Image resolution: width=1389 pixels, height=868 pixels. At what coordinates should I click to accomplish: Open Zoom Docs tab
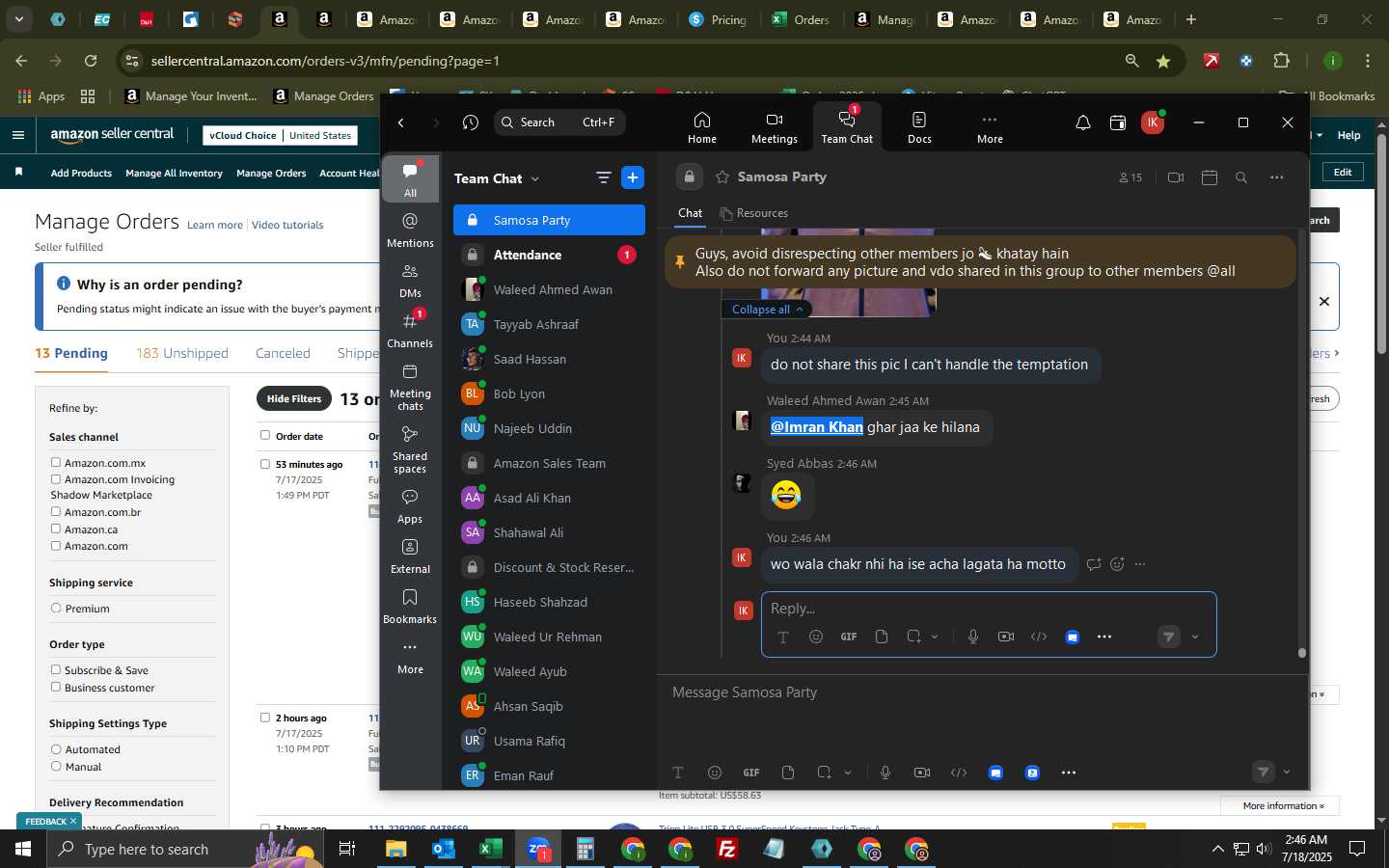919,126
